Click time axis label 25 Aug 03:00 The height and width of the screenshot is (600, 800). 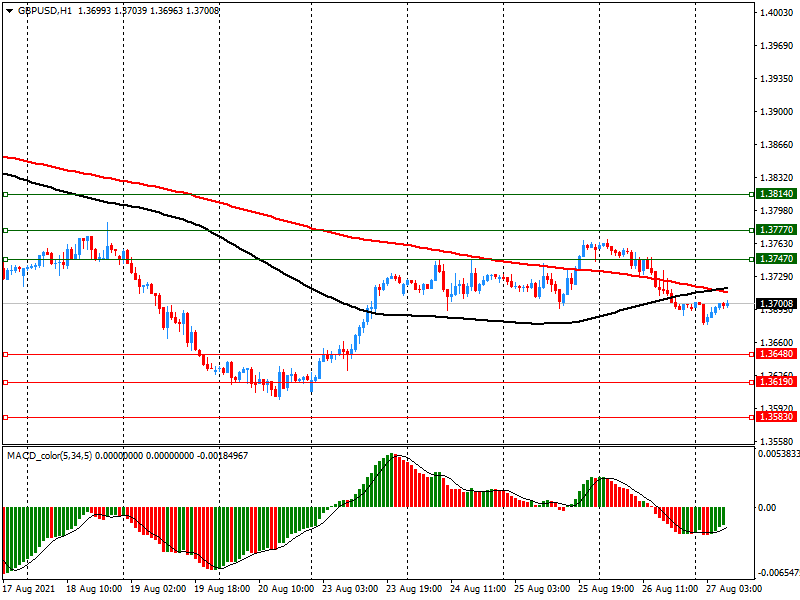[542, 589]
